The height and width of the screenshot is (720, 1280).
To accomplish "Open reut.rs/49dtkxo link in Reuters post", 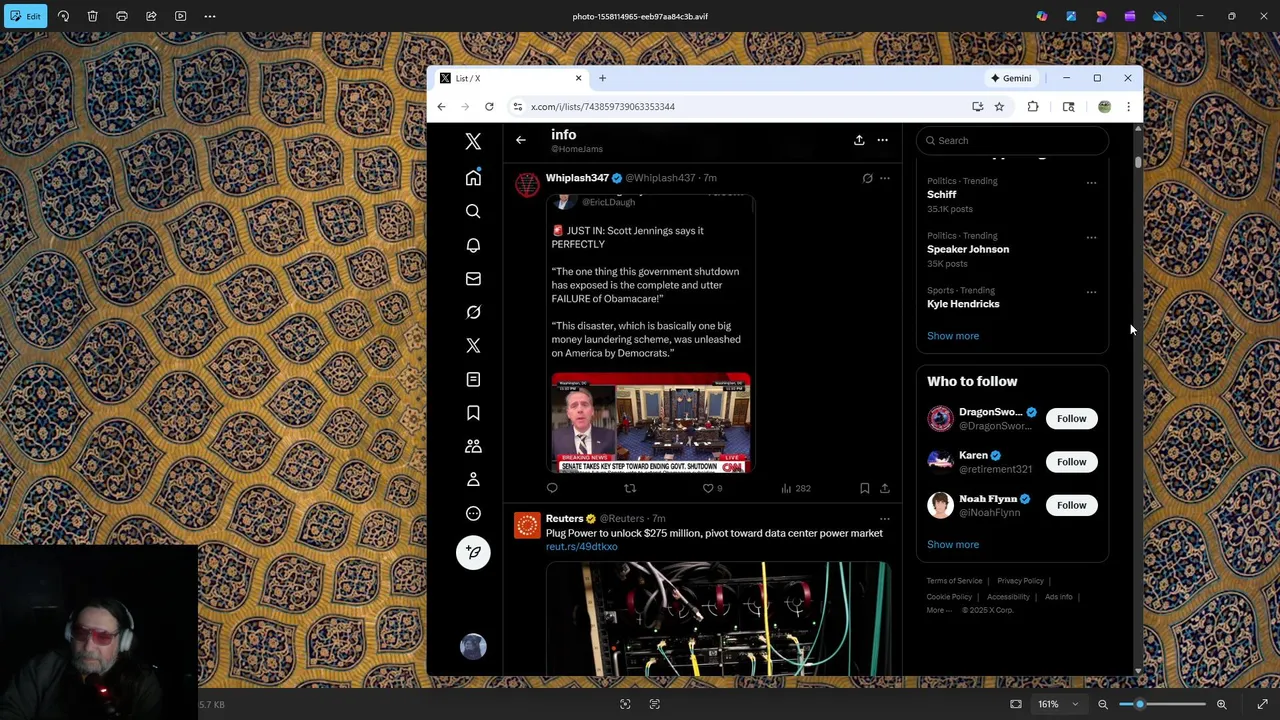I will click(x=582, y=547).
